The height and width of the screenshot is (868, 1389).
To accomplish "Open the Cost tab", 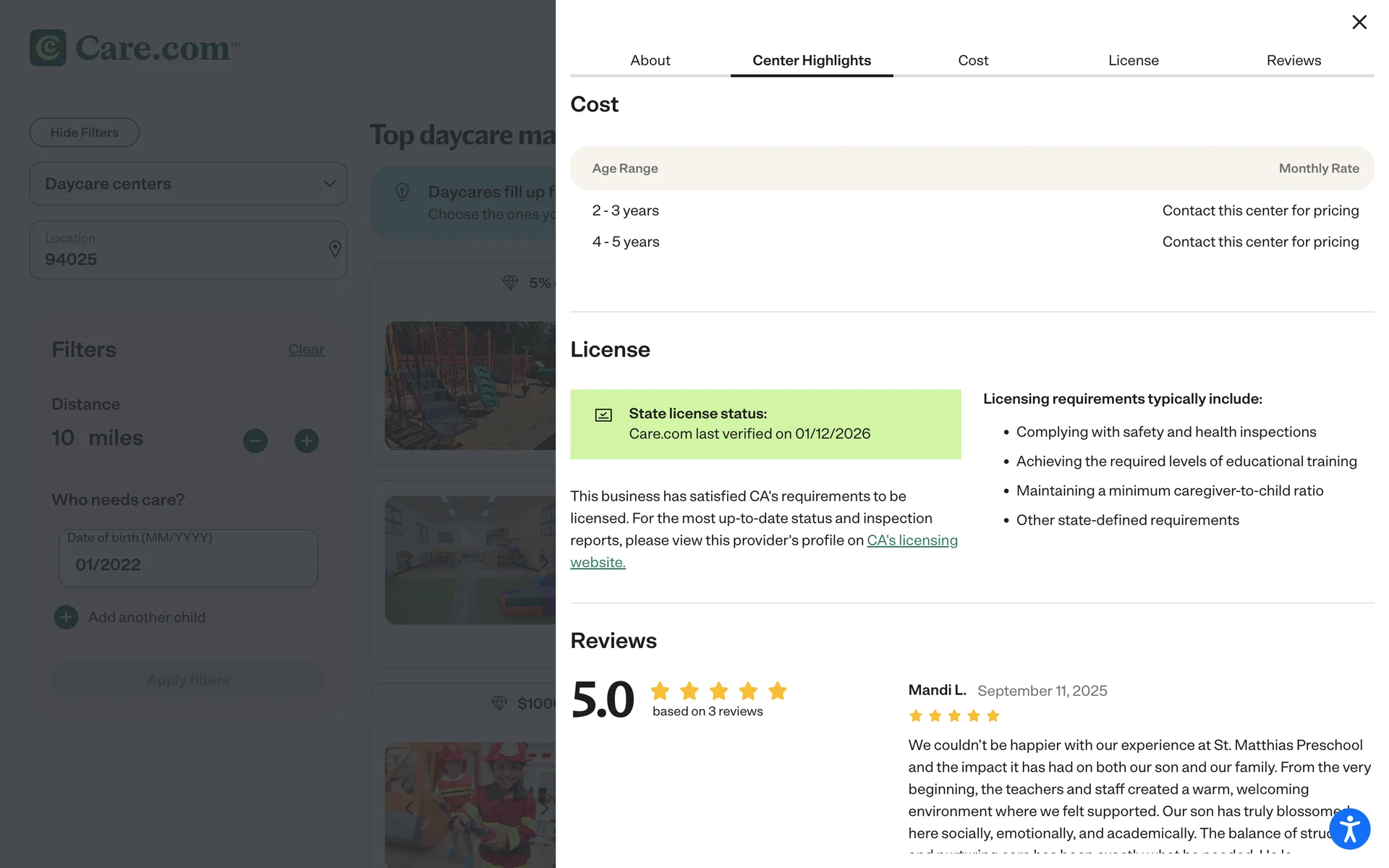I will 972,61.
